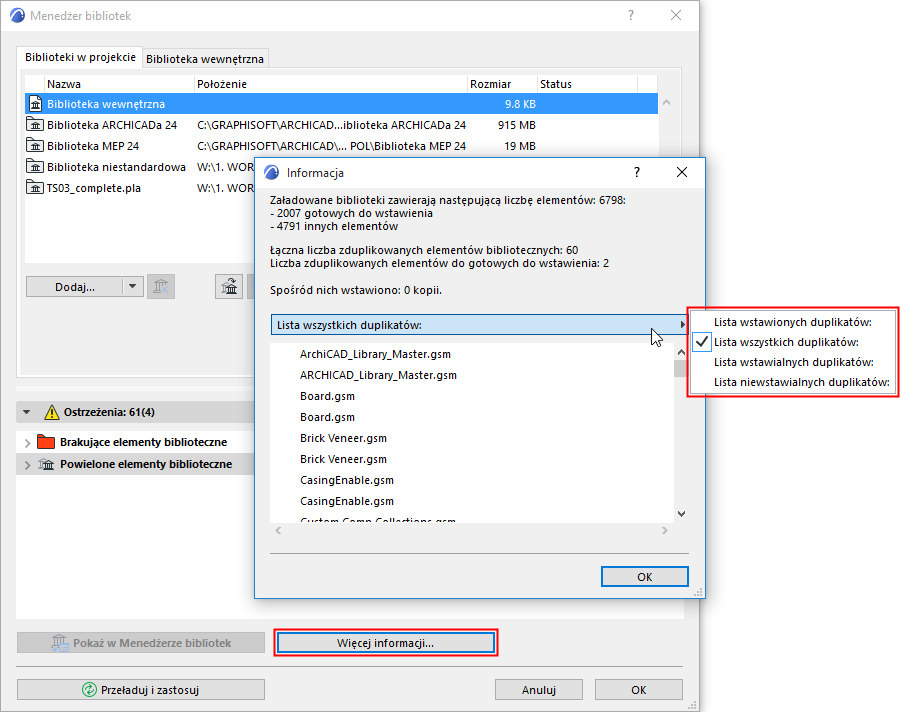Choose Lista wstawionych duplikatów menu entry
This screenshot has height=712, width=900.
point(793,322)
